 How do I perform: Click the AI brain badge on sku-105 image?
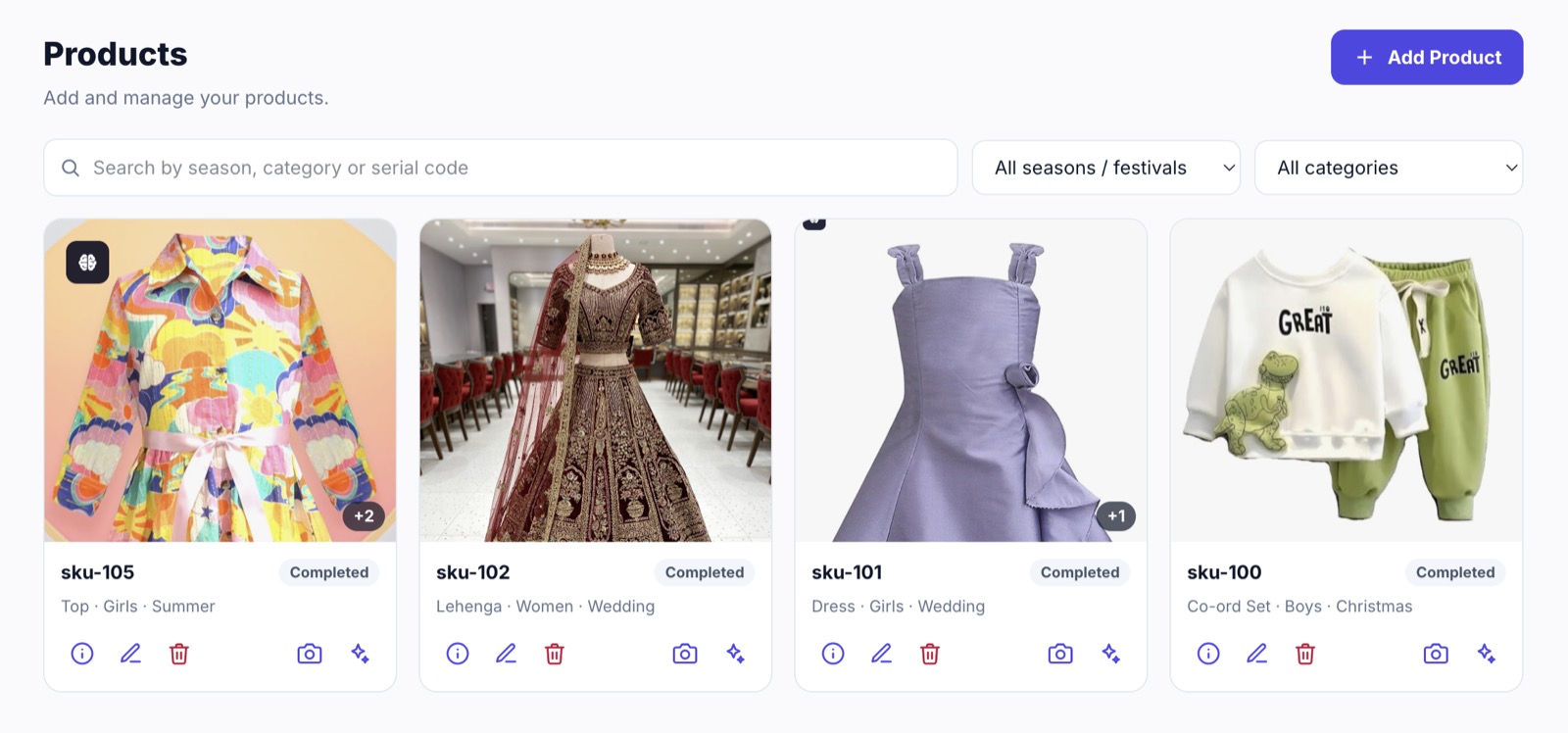[87, 263]
